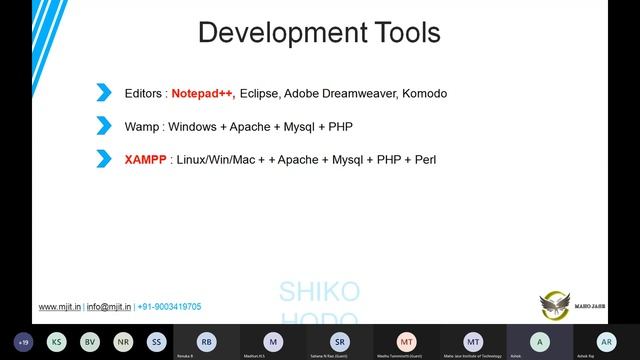The image size is (640, 360).
Task: Click the arrow bullet beside XAMPP
Action: (x=104, y=159)
